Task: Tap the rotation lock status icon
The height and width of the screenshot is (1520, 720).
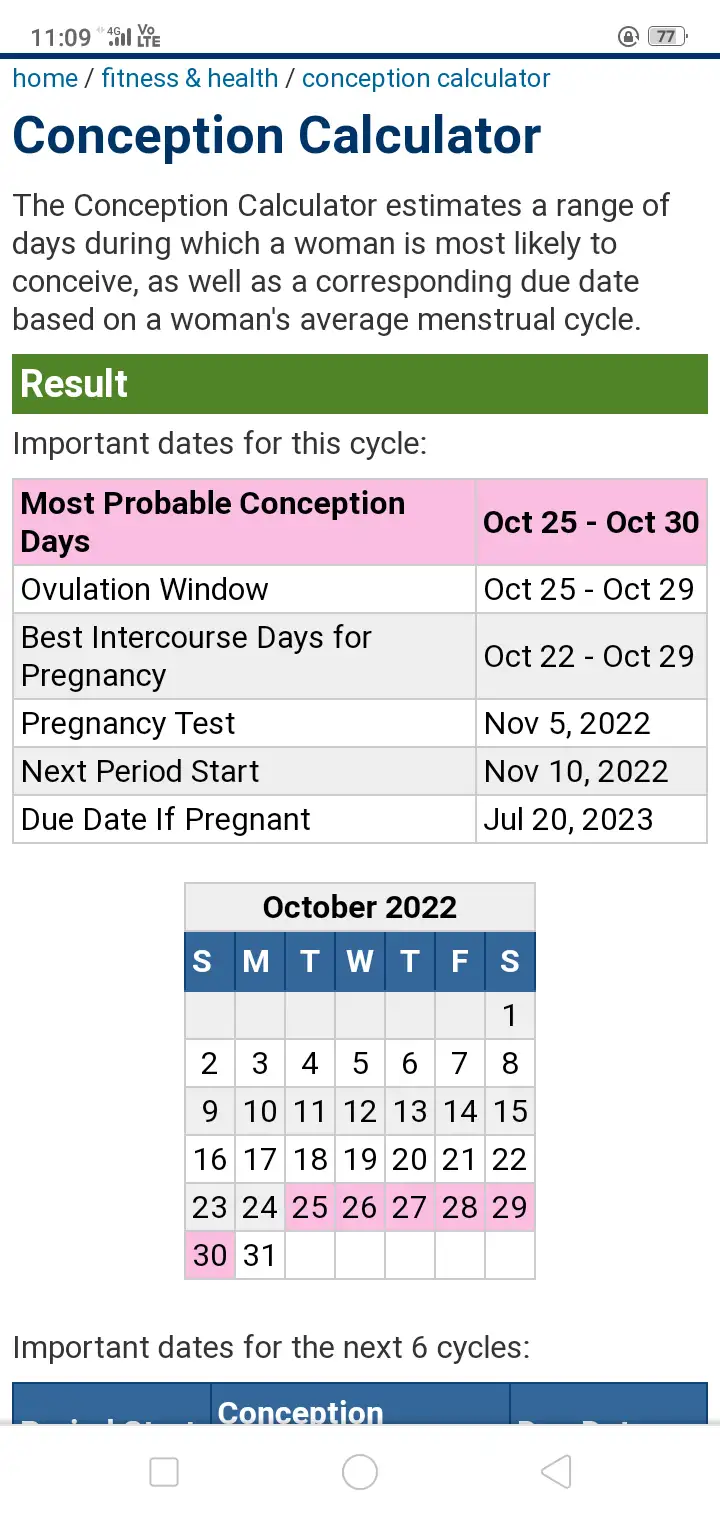Action: pyautogui.click(x=629, y=37)
